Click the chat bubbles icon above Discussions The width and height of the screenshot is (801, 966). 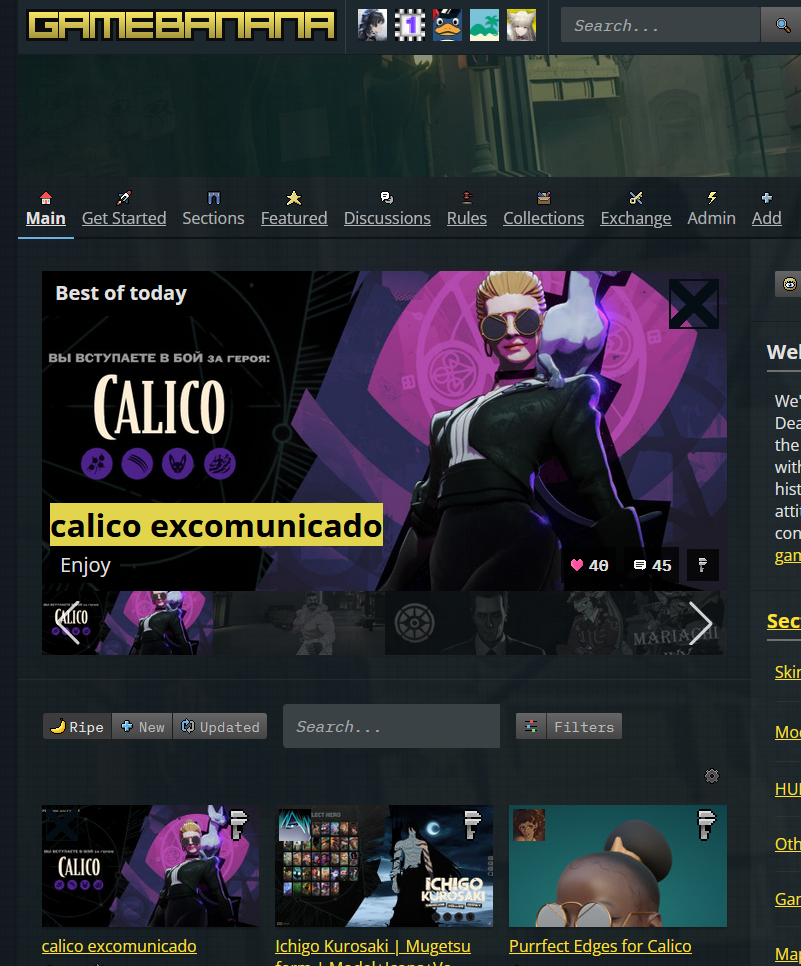pyautogui.click(x=387, y=198)
